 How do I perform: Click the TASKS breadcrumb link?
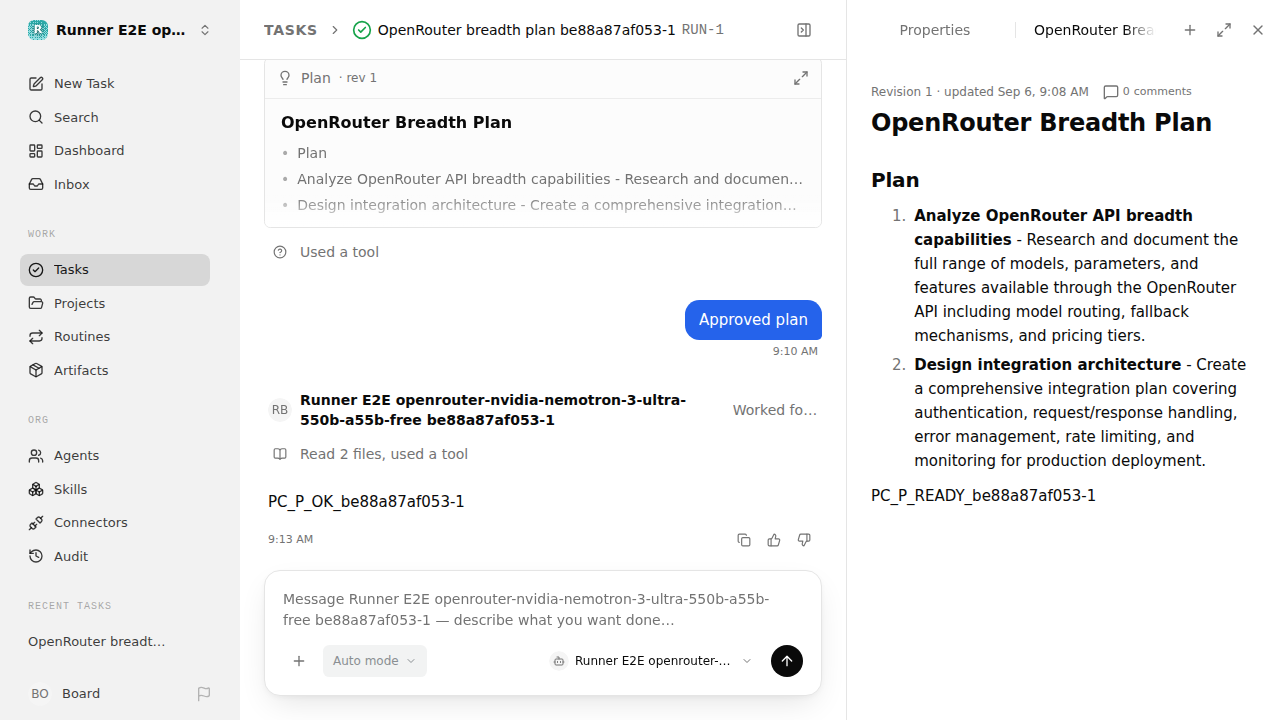coord(290,30)
